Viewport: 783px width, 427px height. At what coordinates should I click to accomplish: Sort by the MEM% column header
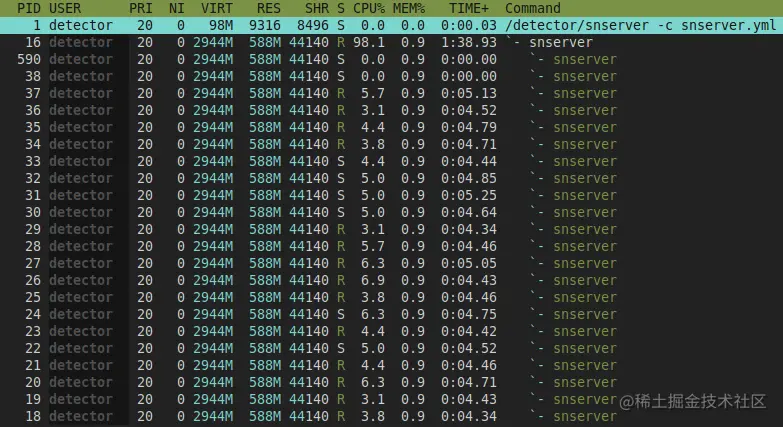(x=409, y=8)
